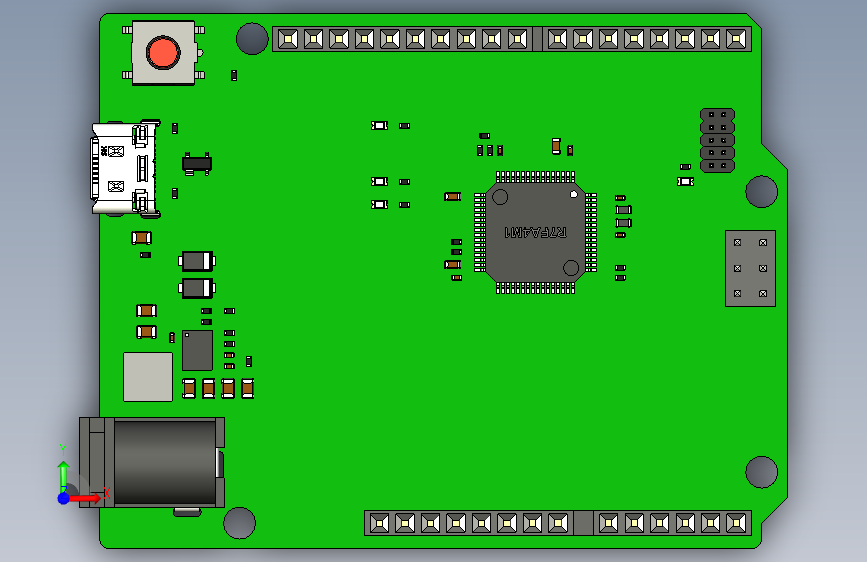The image size is (867, 562).
Task: Select the red reset push button
Action: pyautogui.click(x=163, y=53)
